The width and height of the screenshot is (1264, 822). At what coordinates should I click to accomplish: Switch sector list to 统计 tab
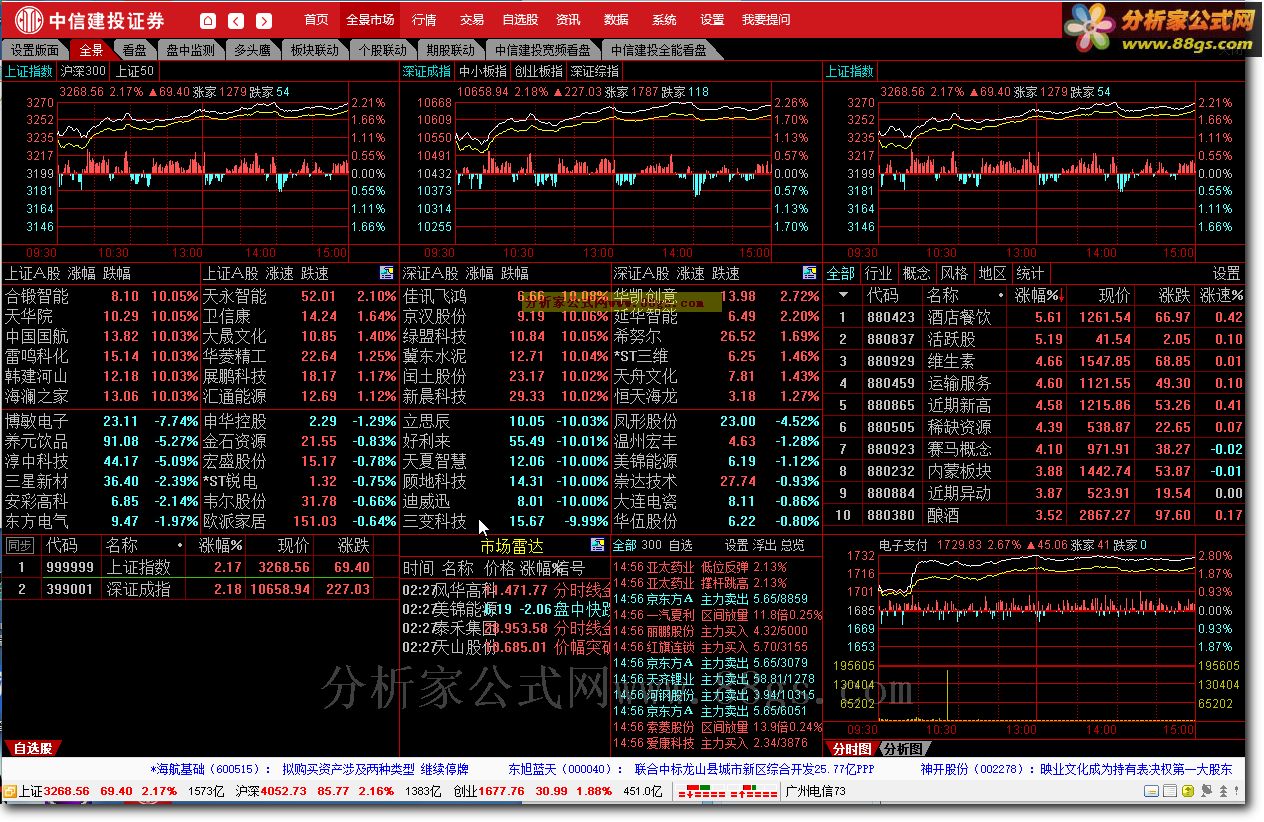(1030, 273)
